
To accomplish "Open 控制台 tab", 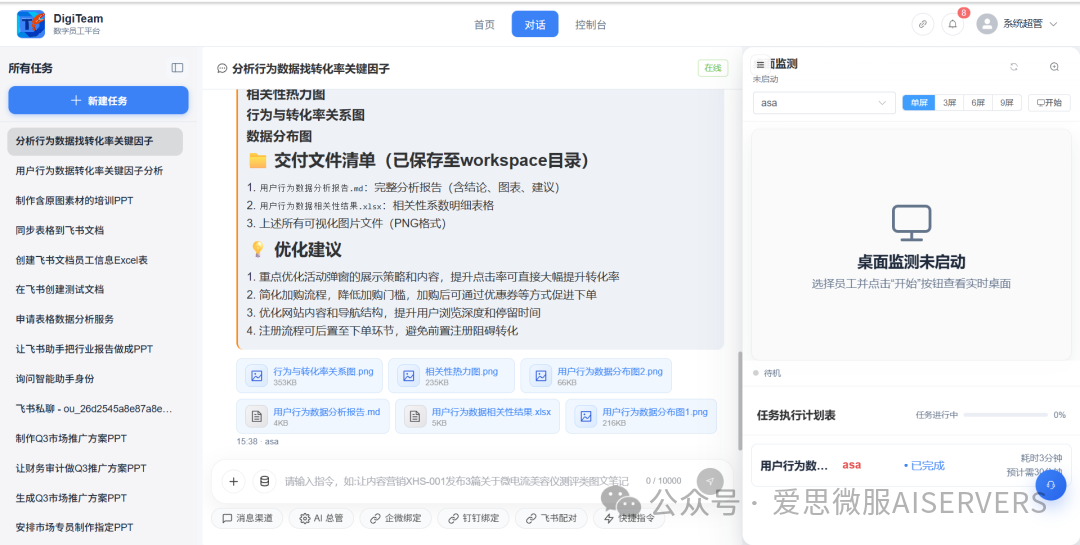I will 591,24.
